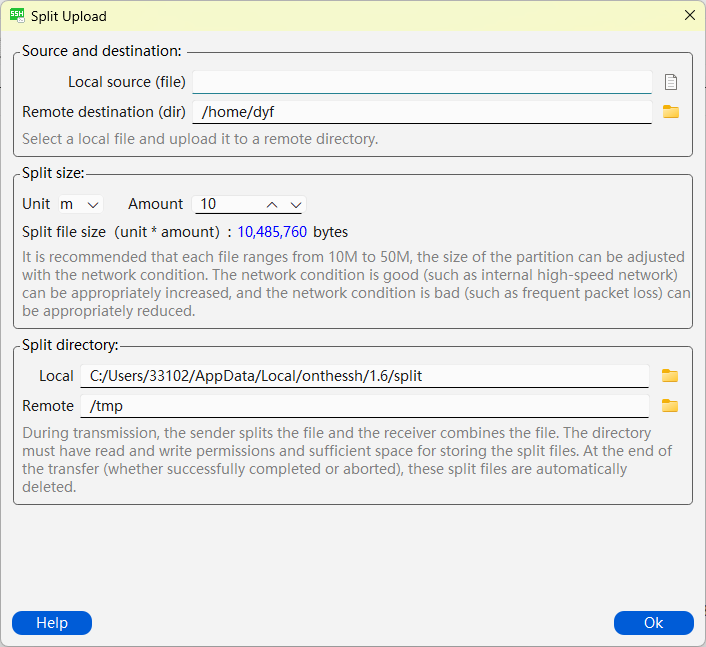Click the Remote /tmp directory field
The image size is (706, 647).
coord(365,406)
